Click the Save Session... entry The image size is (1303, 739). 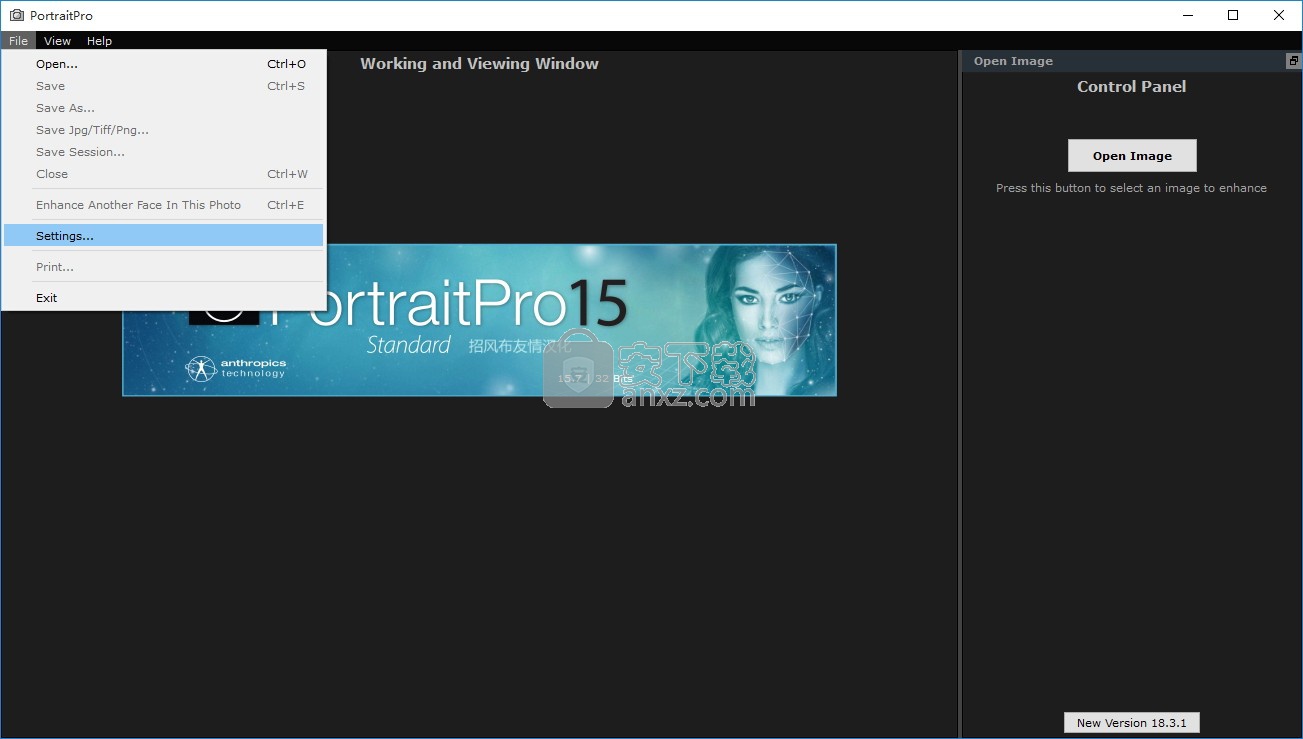[163, 152]
